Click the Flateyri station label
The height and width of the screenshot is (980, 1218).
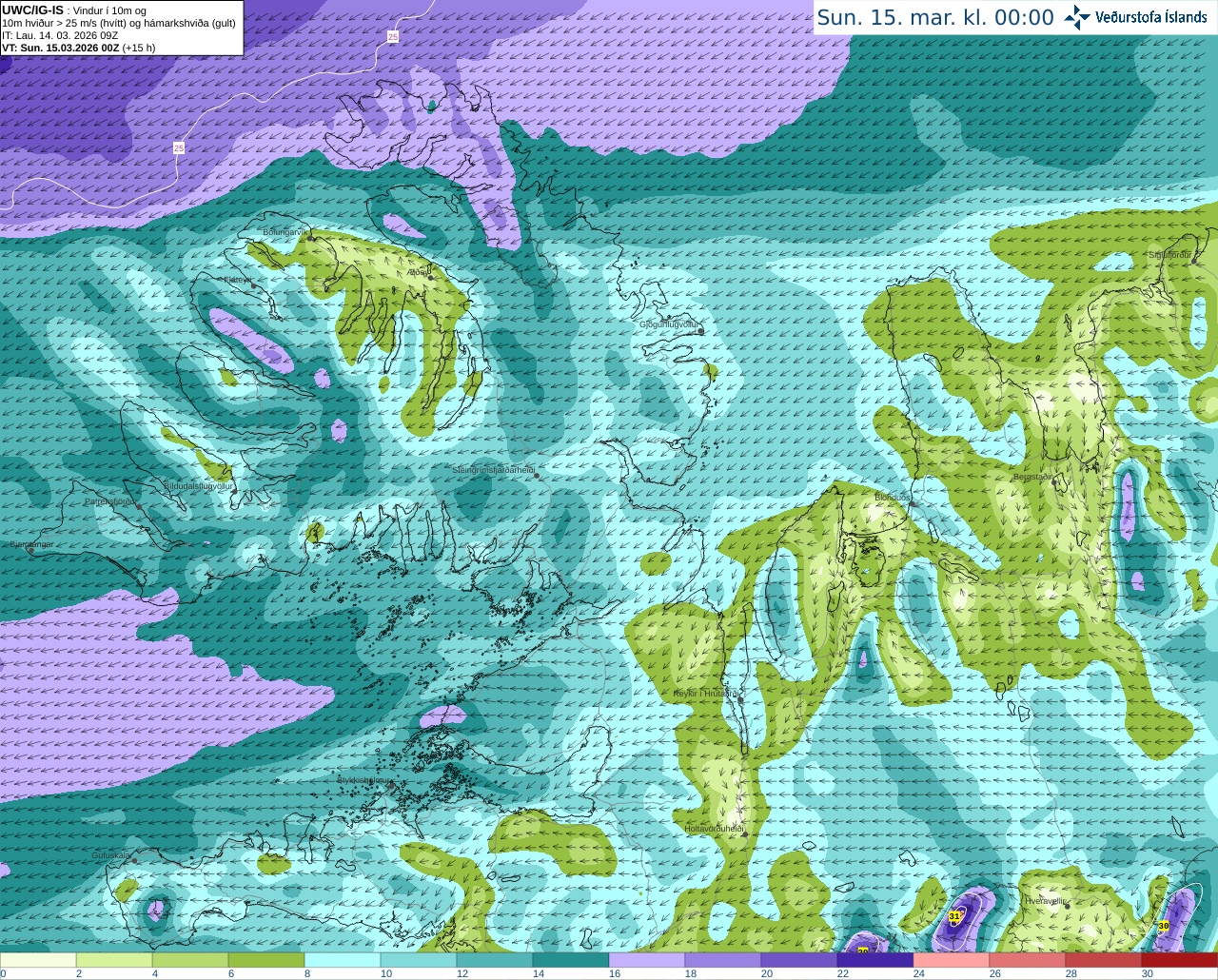238,281
